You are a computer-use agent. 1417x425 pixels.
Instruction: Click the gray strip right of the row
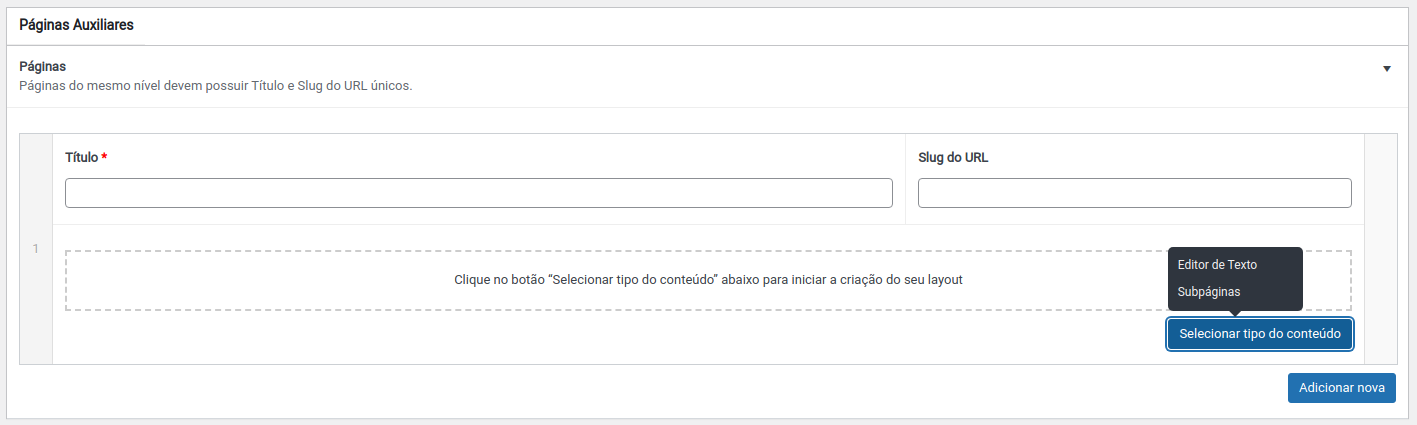[x=1380, y=249]
